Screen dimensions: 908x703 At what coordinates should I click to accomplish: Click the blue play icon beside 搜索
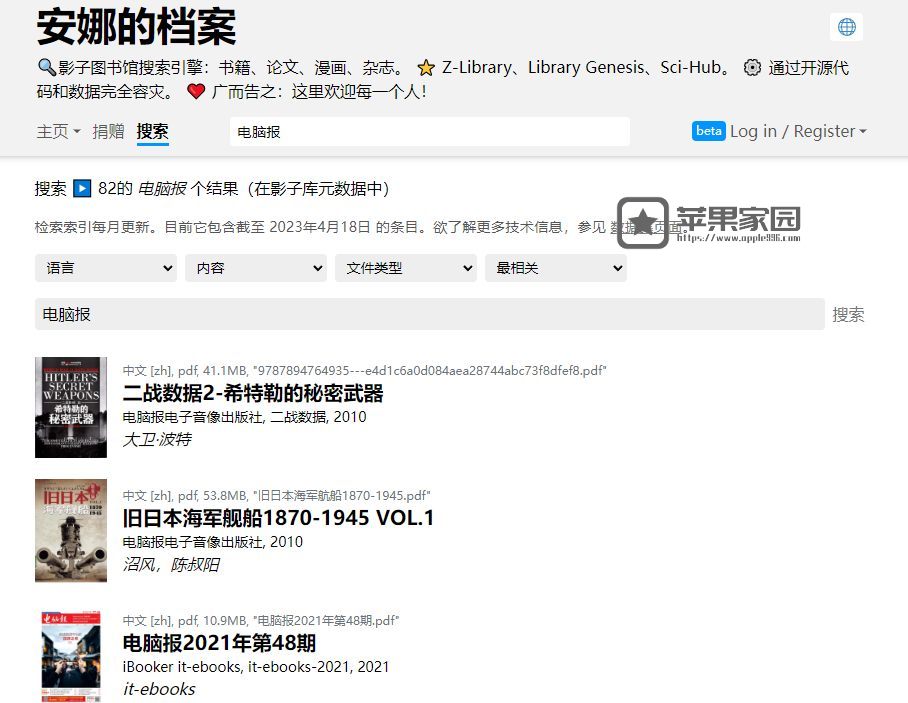82,189
